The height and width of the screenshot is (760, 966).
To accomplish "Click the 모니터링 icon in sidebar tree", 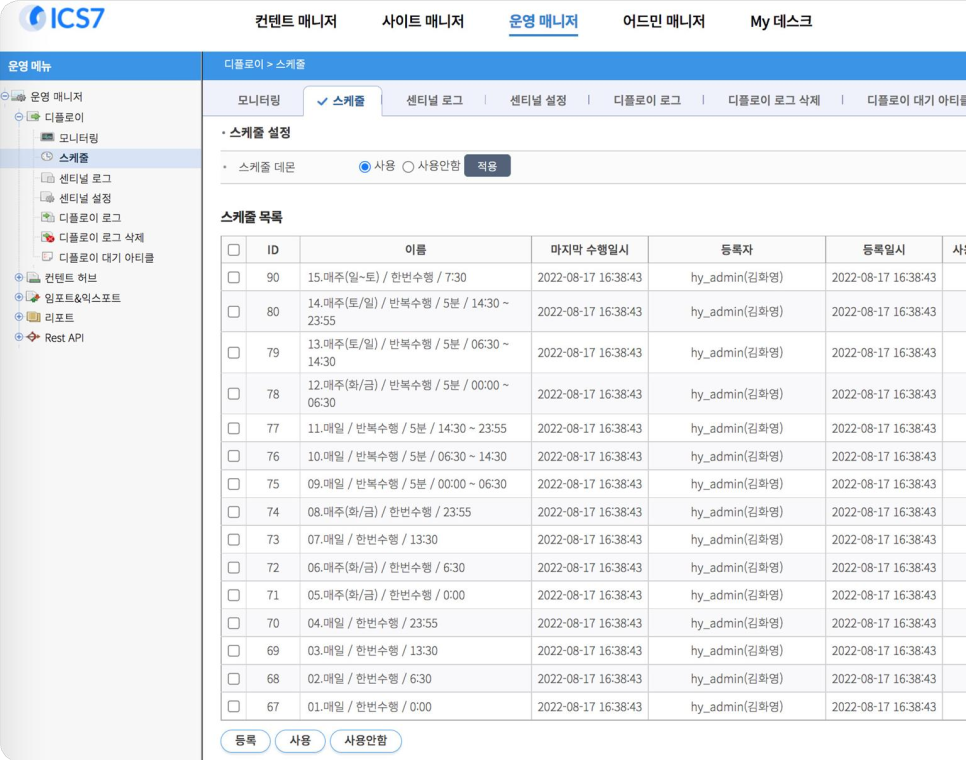I will (47, 137).
